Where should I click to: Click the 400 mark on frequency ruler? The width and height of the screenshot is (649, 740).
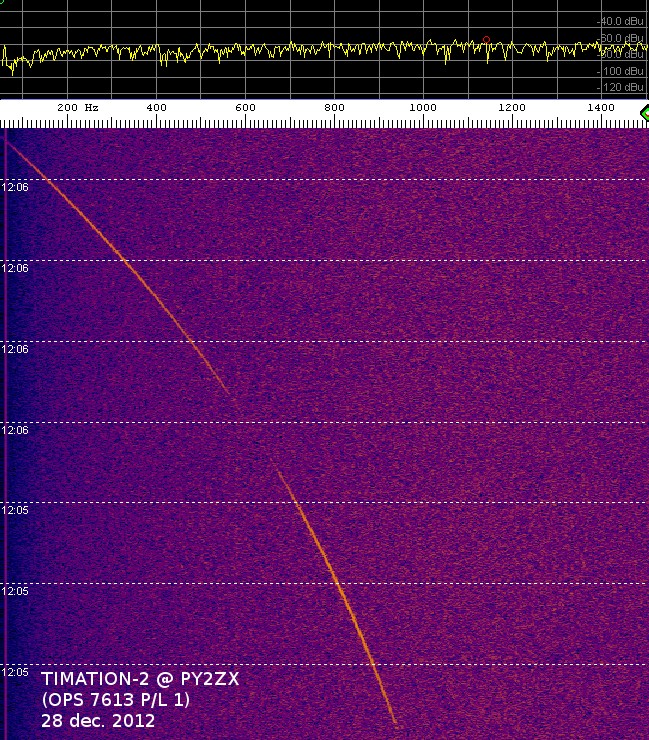tap(156, 107)
